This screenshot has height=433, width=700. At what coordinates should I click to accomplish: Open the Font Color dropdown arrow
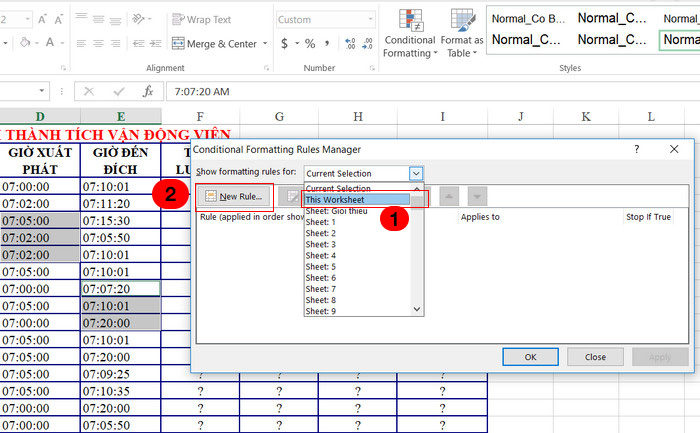point(62,43)
